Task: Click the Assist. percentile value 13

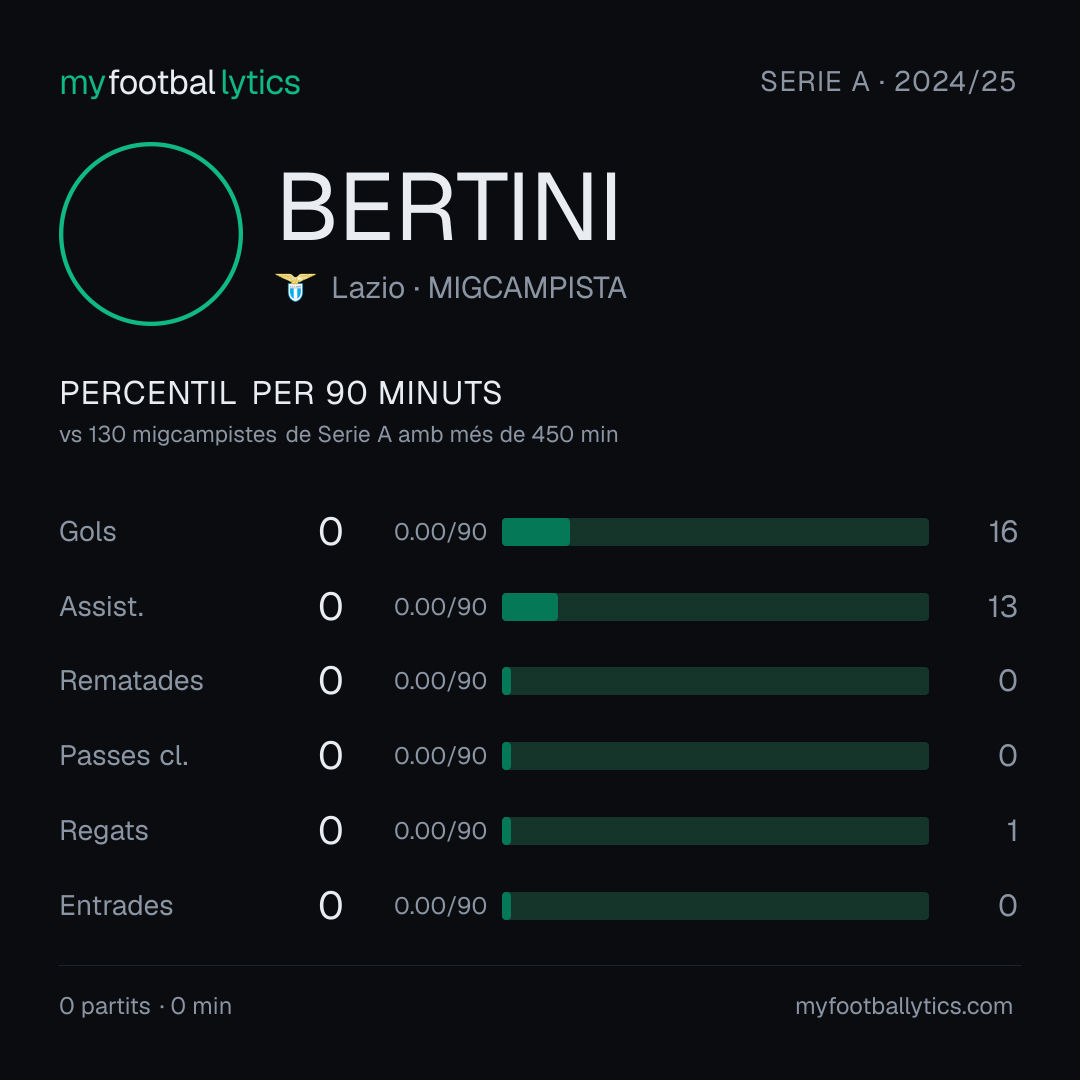Action: [1002, 607]
